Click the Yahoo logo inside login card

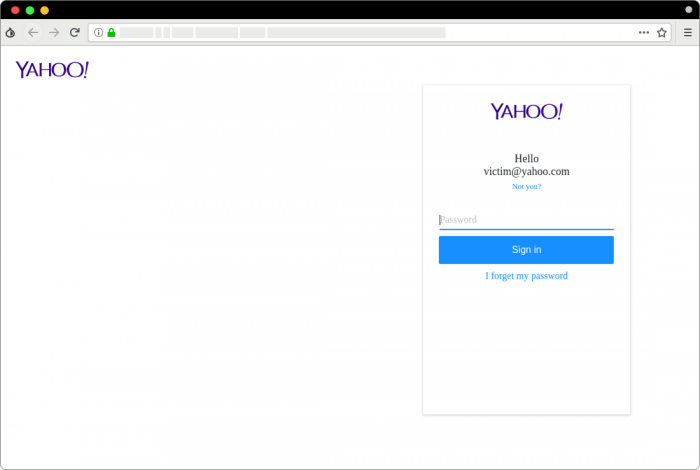pos(526,111)
